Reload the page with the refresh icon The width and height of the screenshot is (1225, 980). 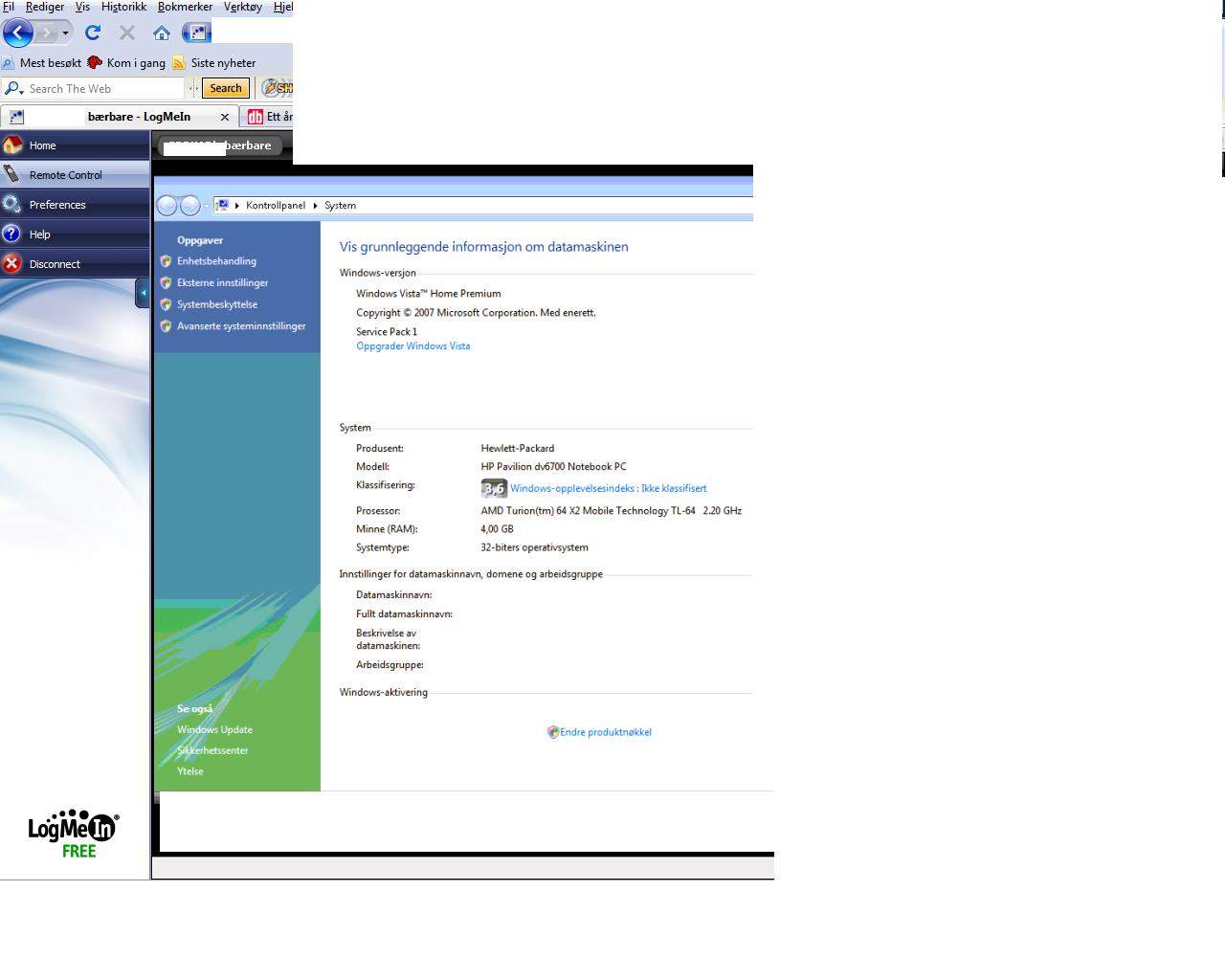tap(93, 33)
